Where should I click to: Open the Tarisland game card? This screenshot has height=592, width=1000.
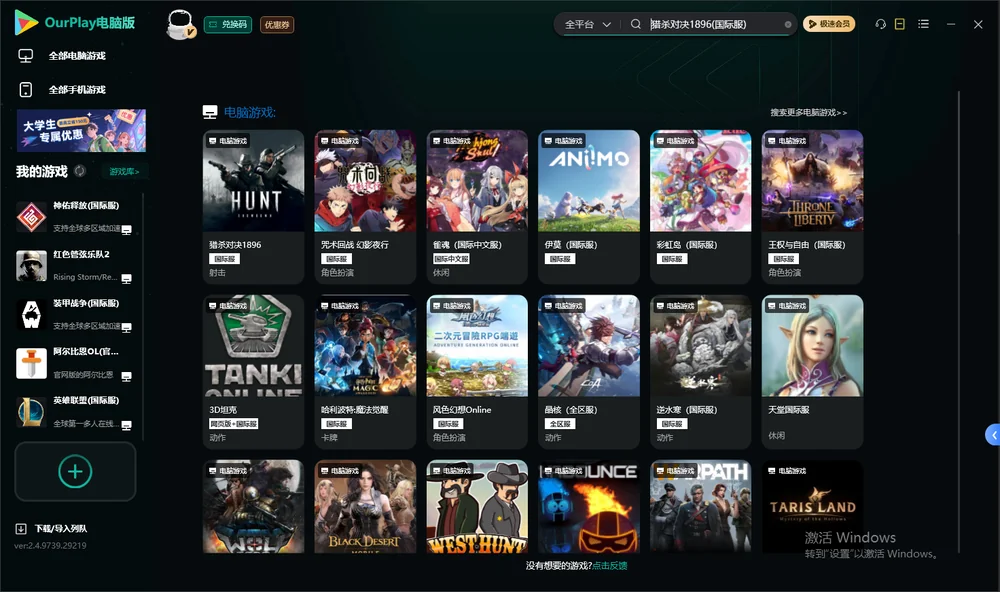(812, 507)
